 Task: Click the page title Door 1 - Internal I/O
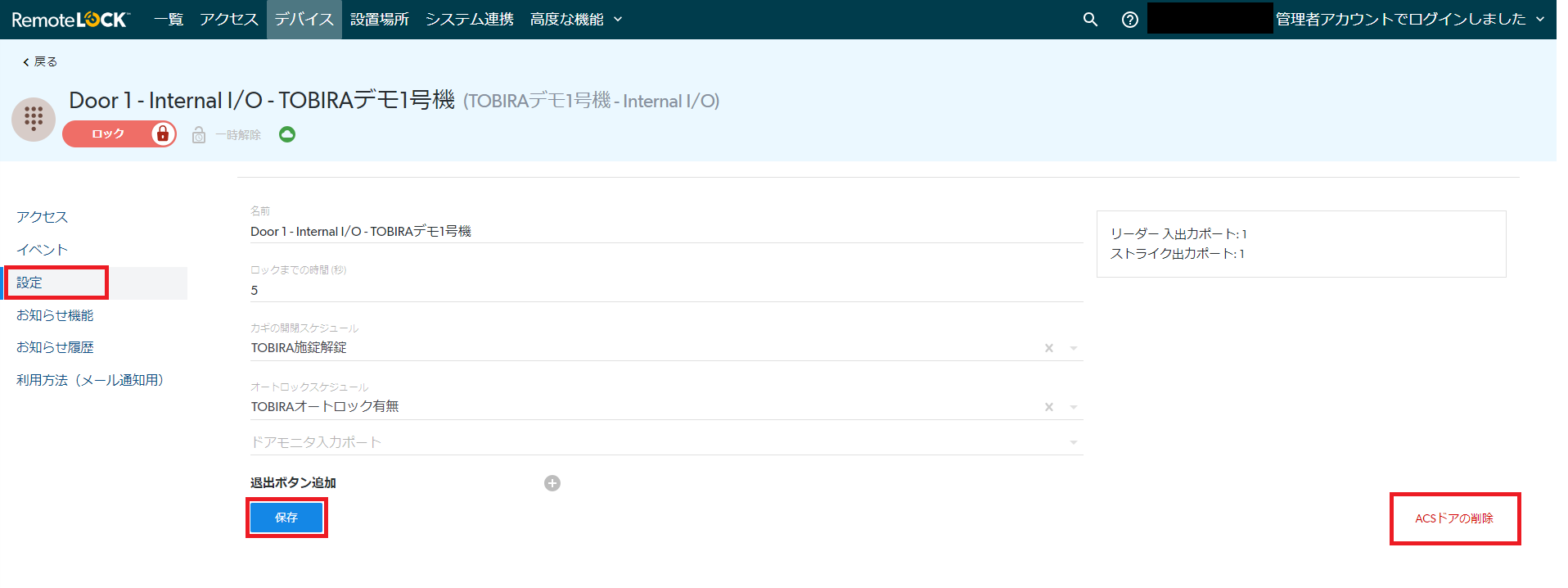(262, 101)
